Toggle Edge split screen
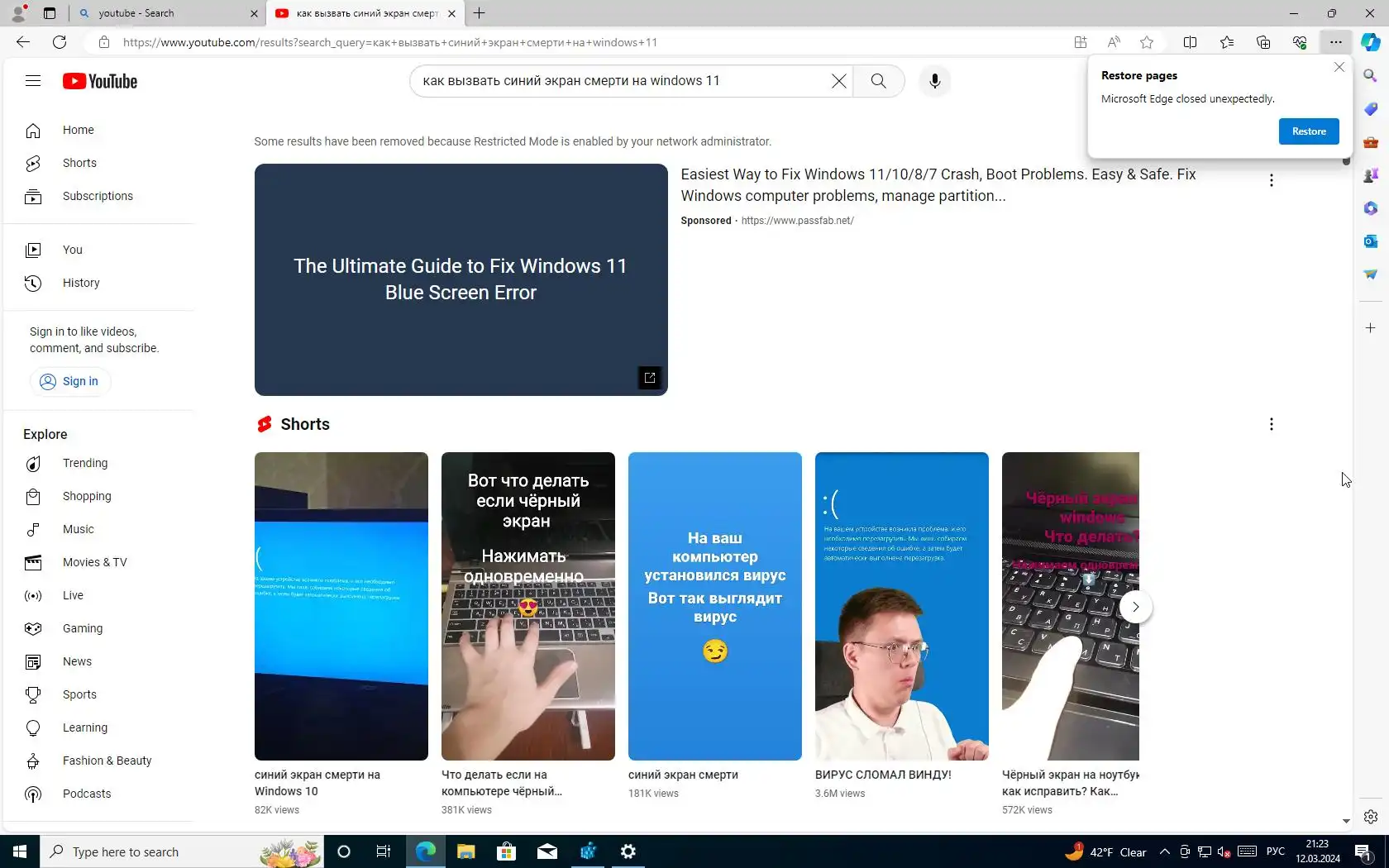The width and height of the screenshot is (1389, 868). click(1190, 42)
